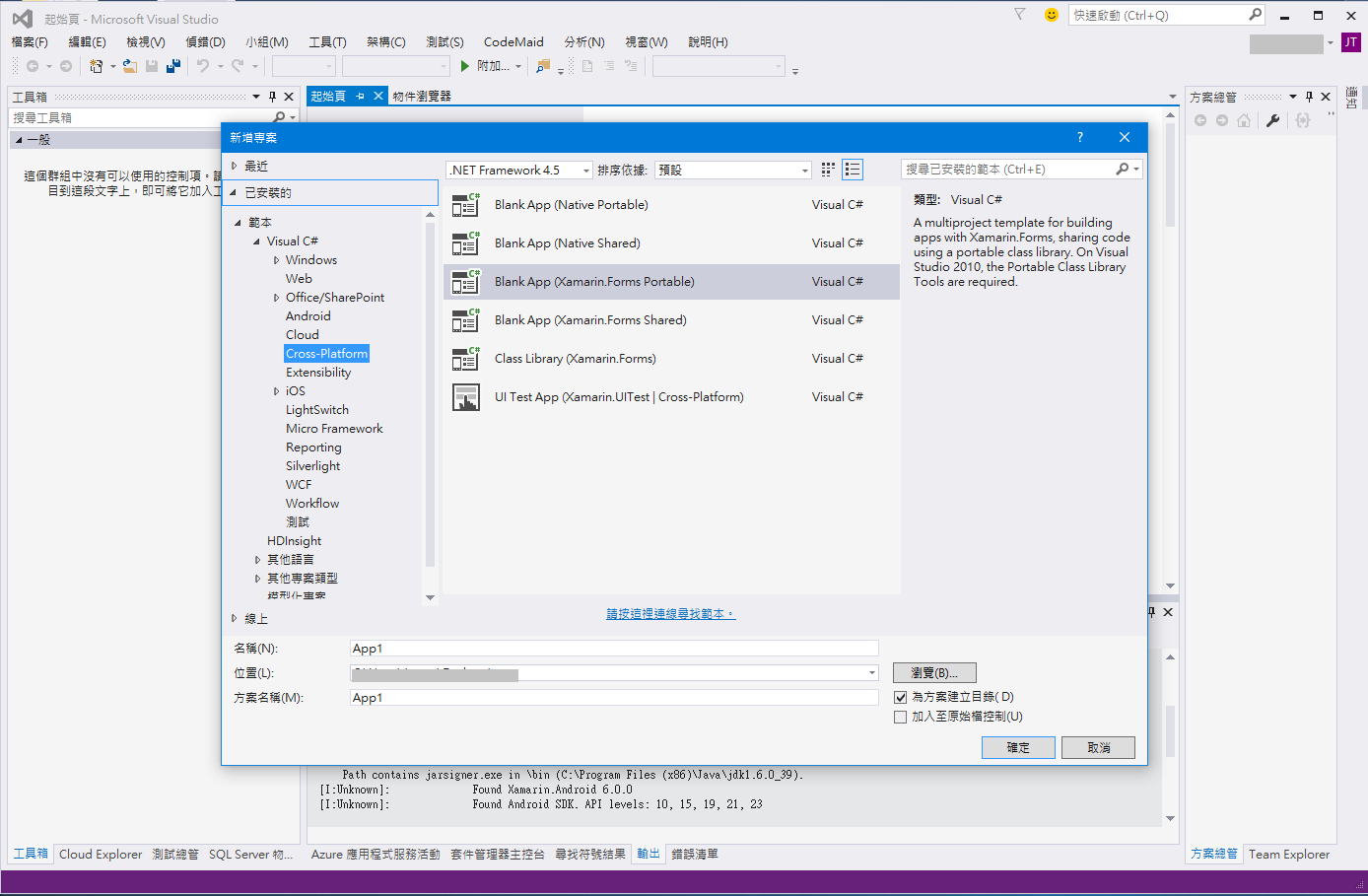1368x896 pixels.
Task: Click the Blank App (Xamarin.Forms Portable) icon
Action: point(465,282)
